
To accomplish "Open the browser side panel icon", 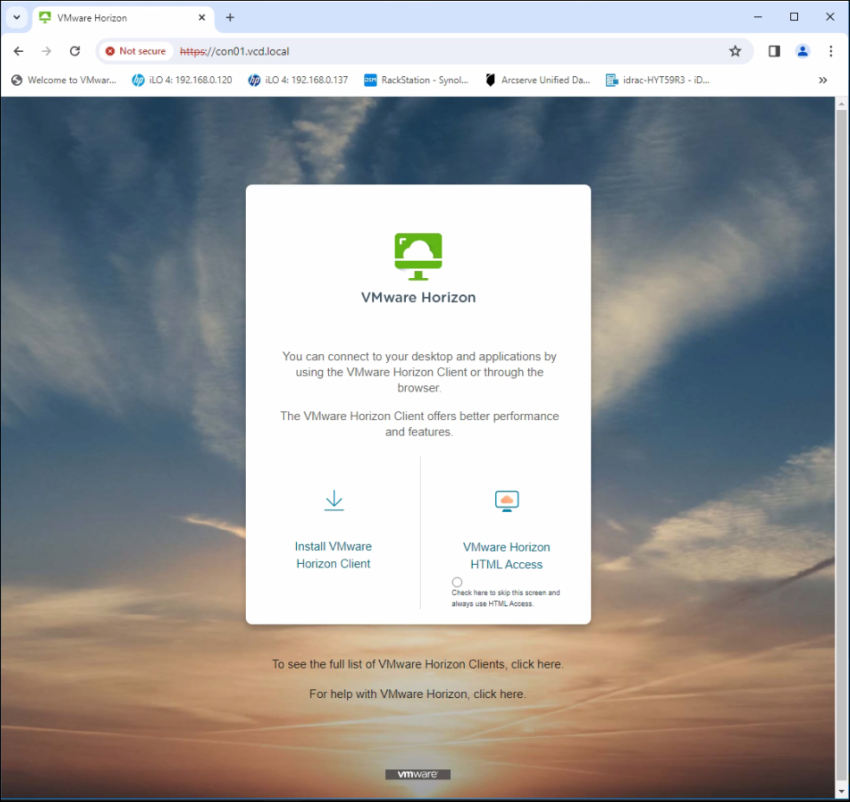I will pyautogui.click(x=773, y=51).
